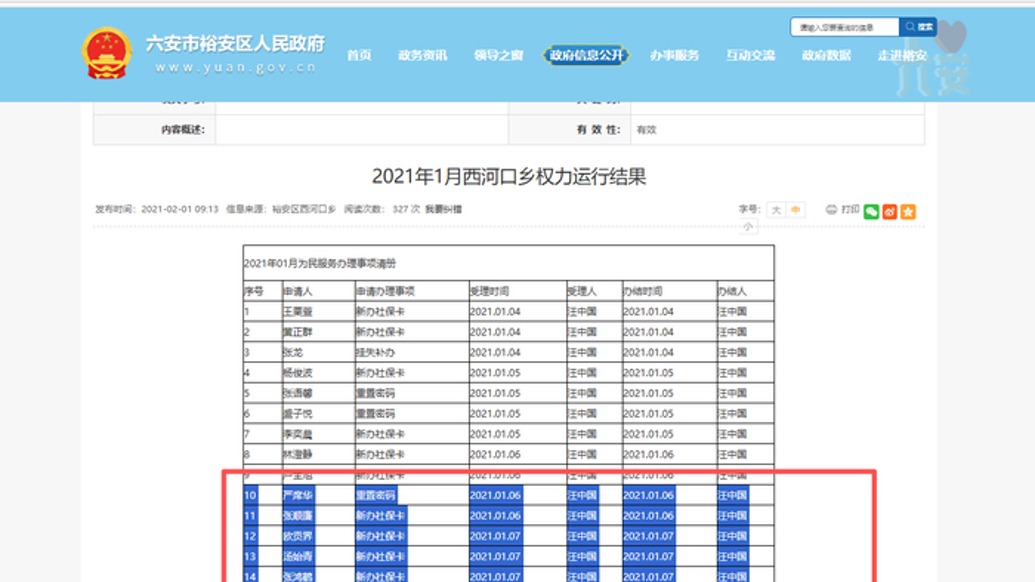Click applicant 林澄静 in row 8

[x=298, y=455]
